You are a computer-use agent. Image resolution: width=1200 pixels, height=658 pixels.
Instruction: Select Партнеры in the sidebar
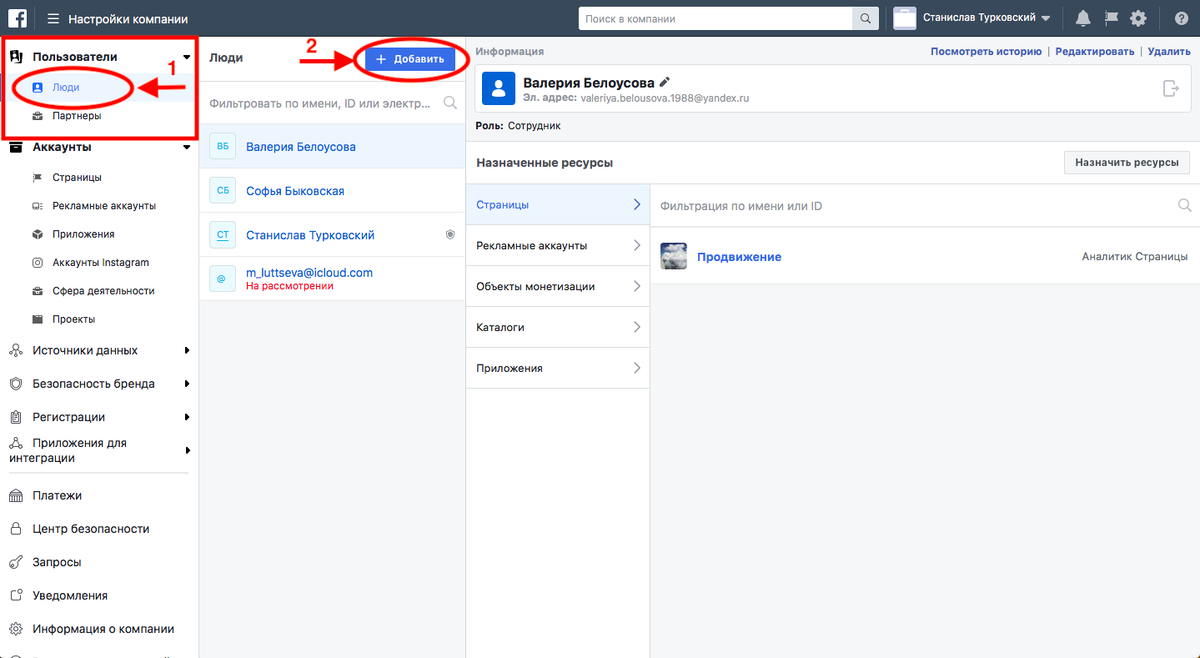[77, 116]
